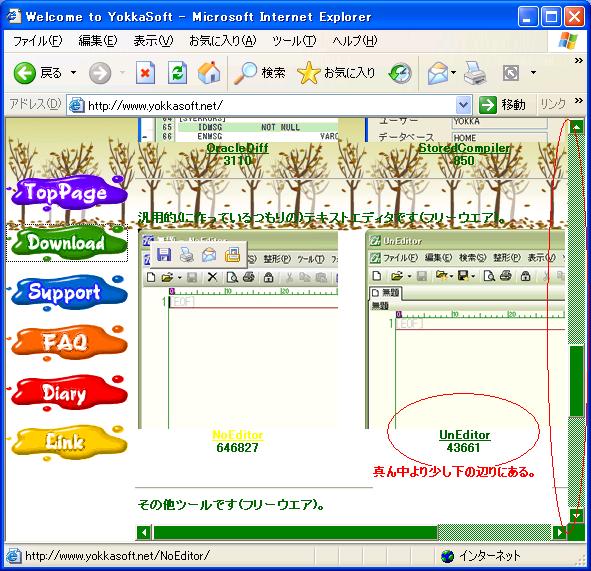This screenshot has width=591, height=571.
Task: Open the UnEditor link
Action: click(464, 435)
